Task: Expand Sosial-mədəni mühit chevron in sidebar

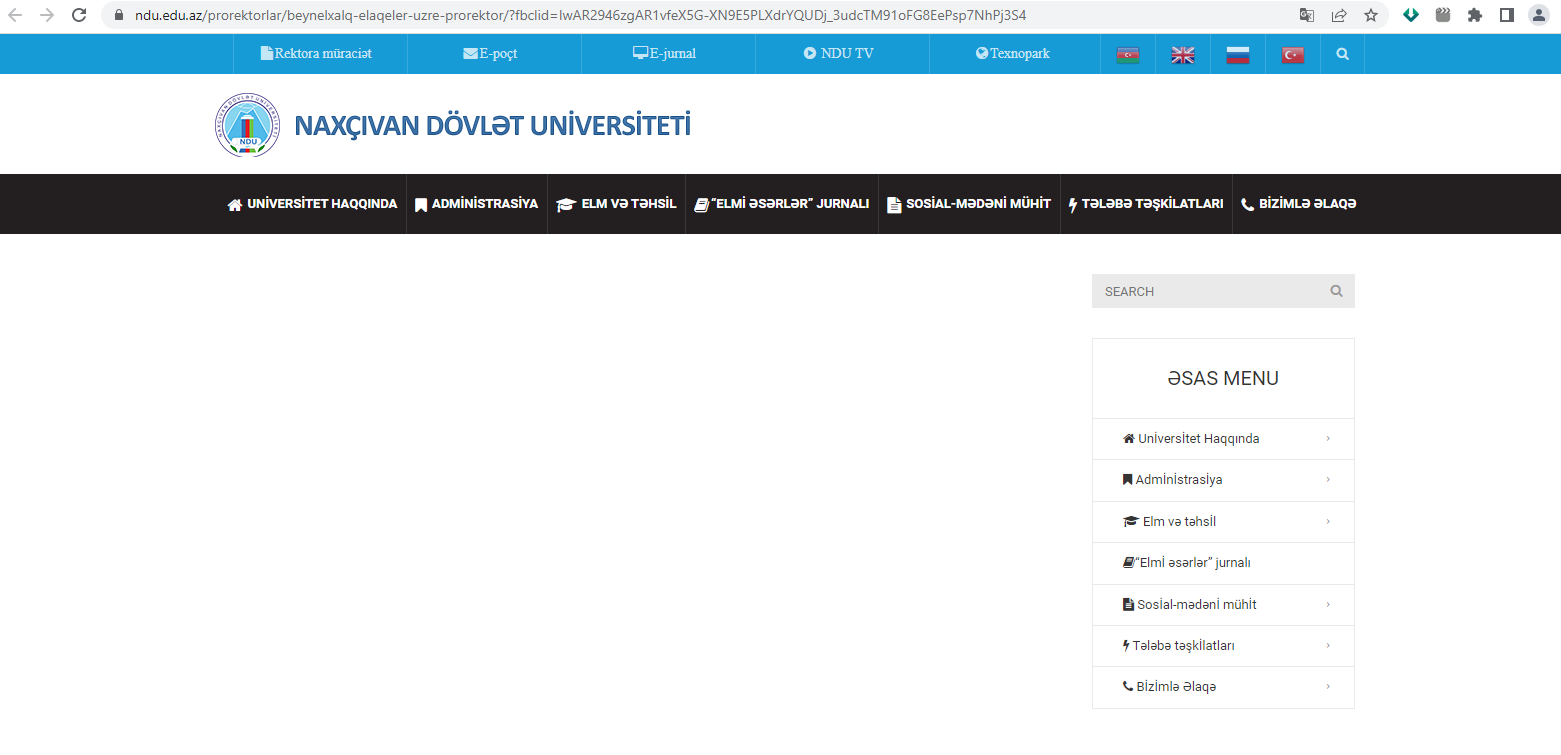Action: [1328, 604]
